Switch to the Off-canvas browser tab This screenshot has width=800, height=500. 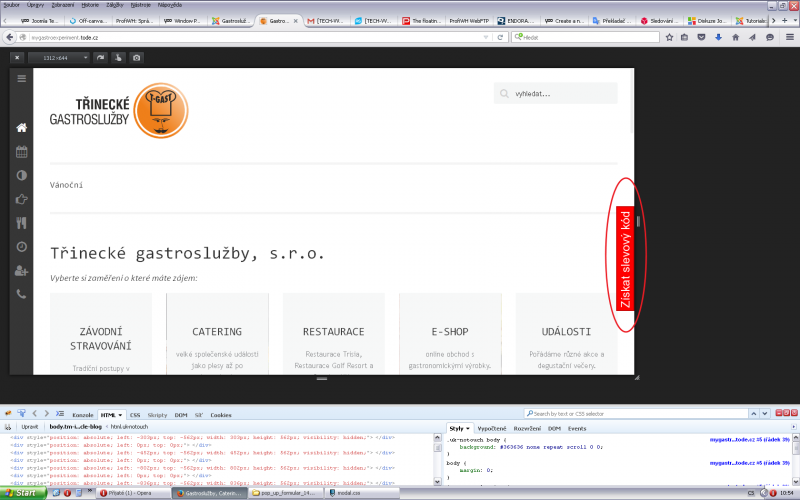coord(87,21)
